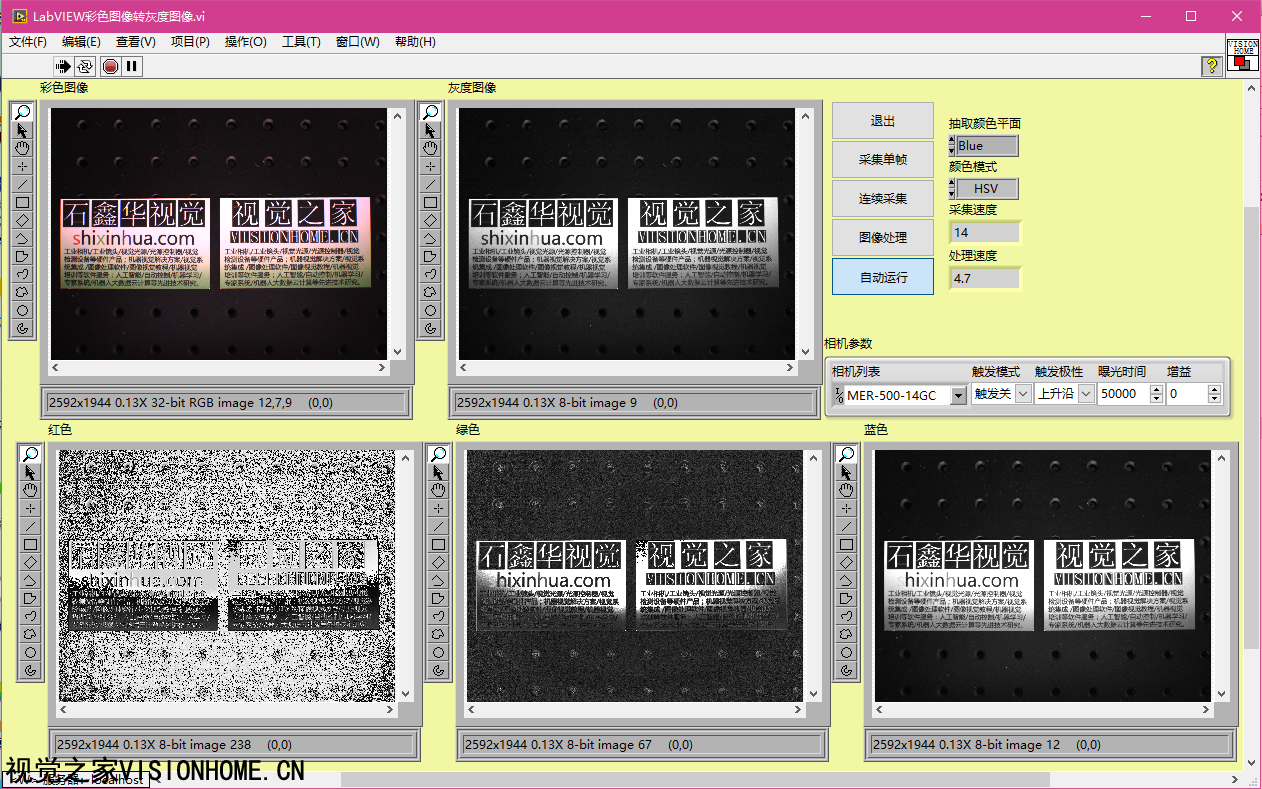
Task: Click status text '32-bit RGB image 12,7,9'
Action: (x=220, y=403)
